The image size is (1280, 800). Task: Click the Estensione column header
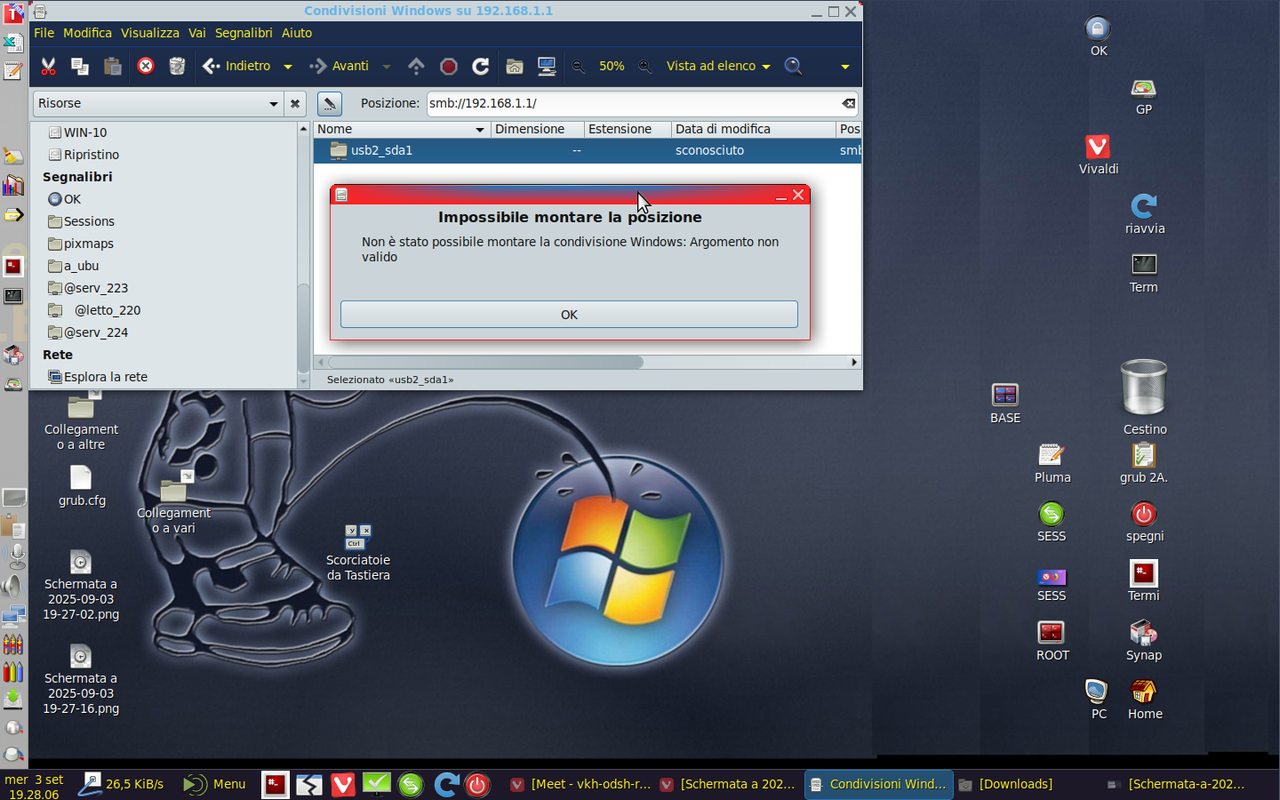(x=627, y=129)
